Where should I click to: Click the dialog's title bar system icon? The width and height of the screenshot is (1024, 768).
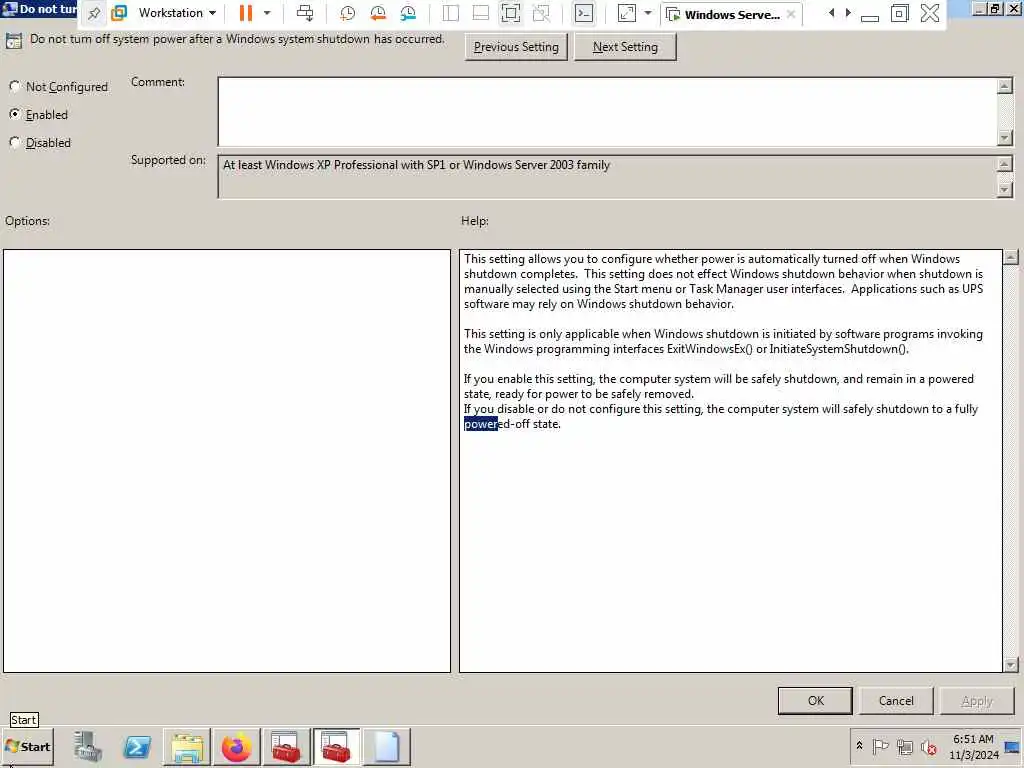pyautogui.click(x=10, y=9)
